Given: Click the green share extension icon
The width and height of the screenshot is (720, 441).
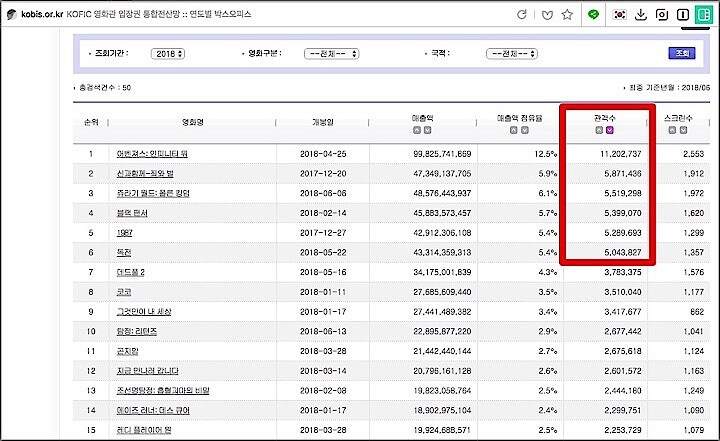Looking at the screenshot, I should click(594, 15).
